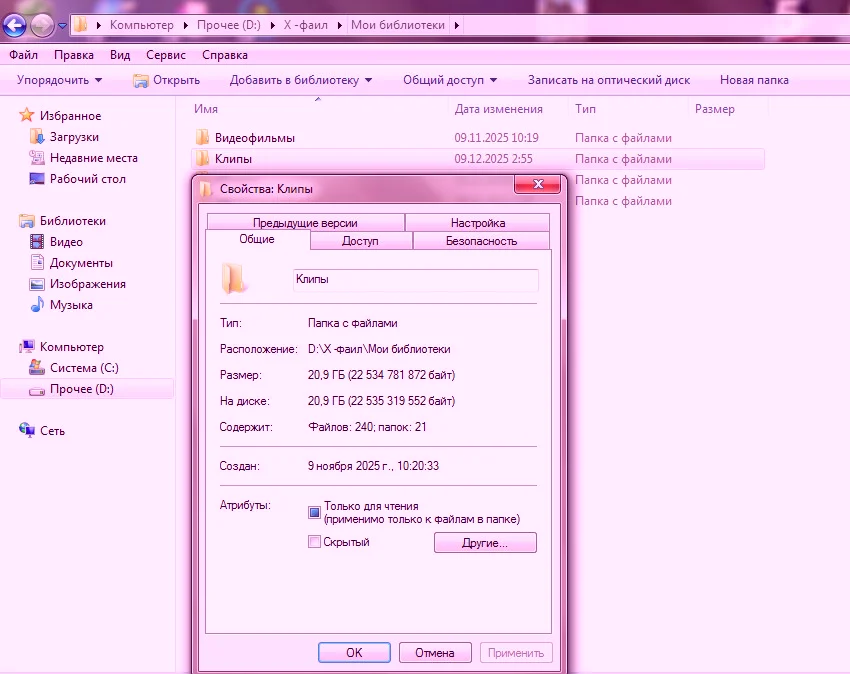
Task: Switch to Предыдущие версии tab
Action: (x=306, y=222)
